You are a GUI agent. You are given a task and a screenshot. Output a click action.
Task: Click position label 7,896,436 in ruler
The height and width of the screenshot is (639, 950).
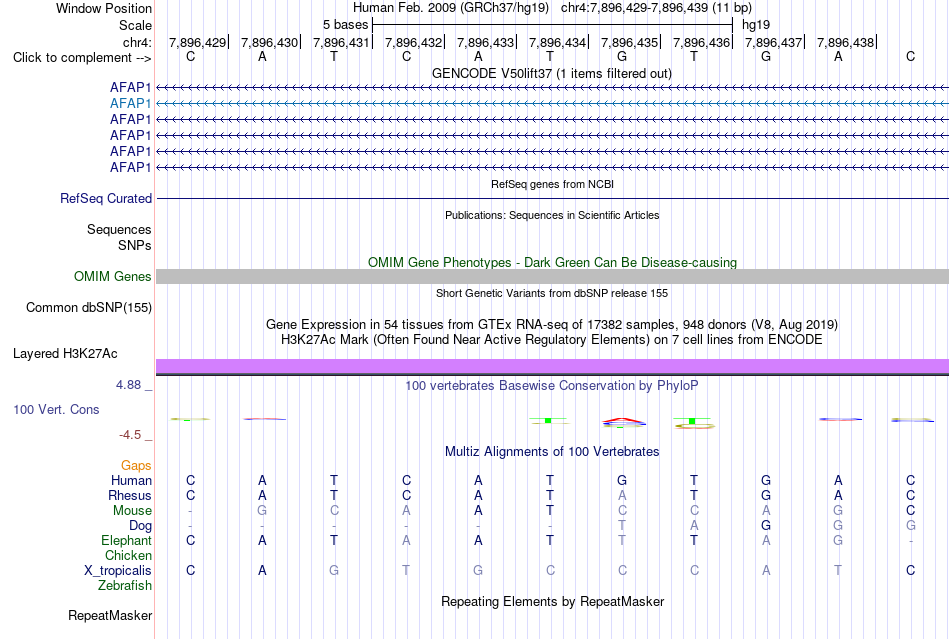pyautogui.click(x=702, y=42)
